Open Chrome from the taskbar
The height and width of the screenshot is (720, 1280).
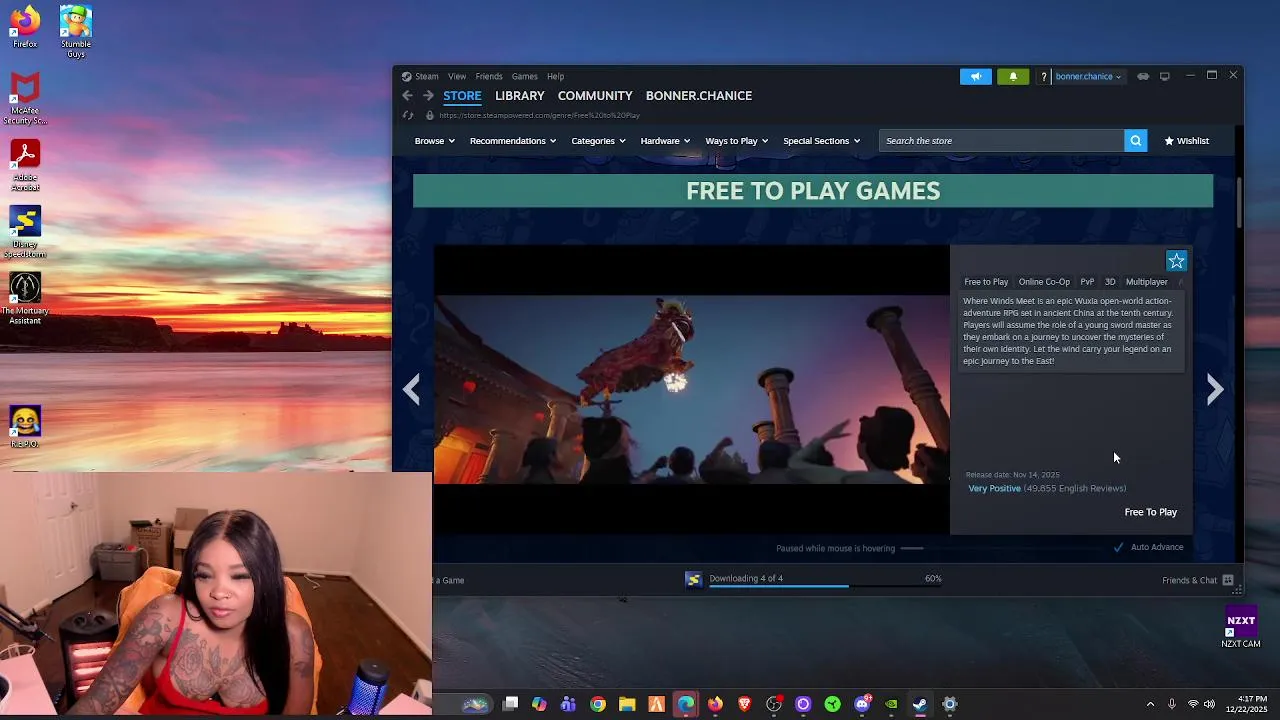point(598,704)
